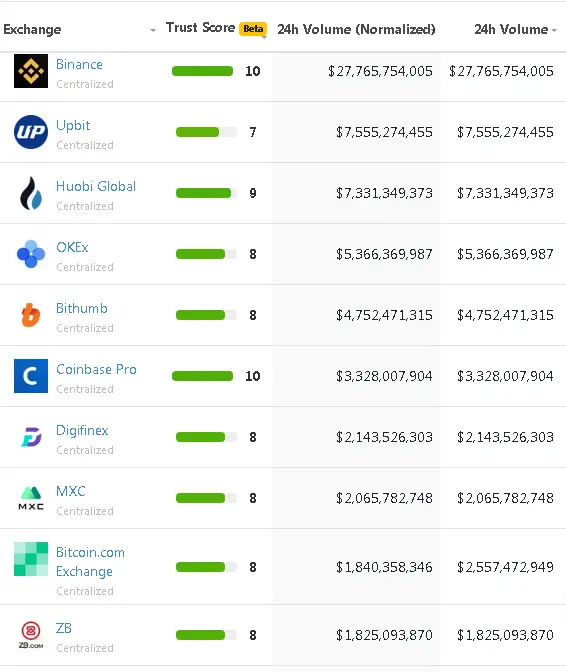Open the Coinbase Pro exchange link
Viewport: 566px width, 672px height.
(x=96, y=369)
